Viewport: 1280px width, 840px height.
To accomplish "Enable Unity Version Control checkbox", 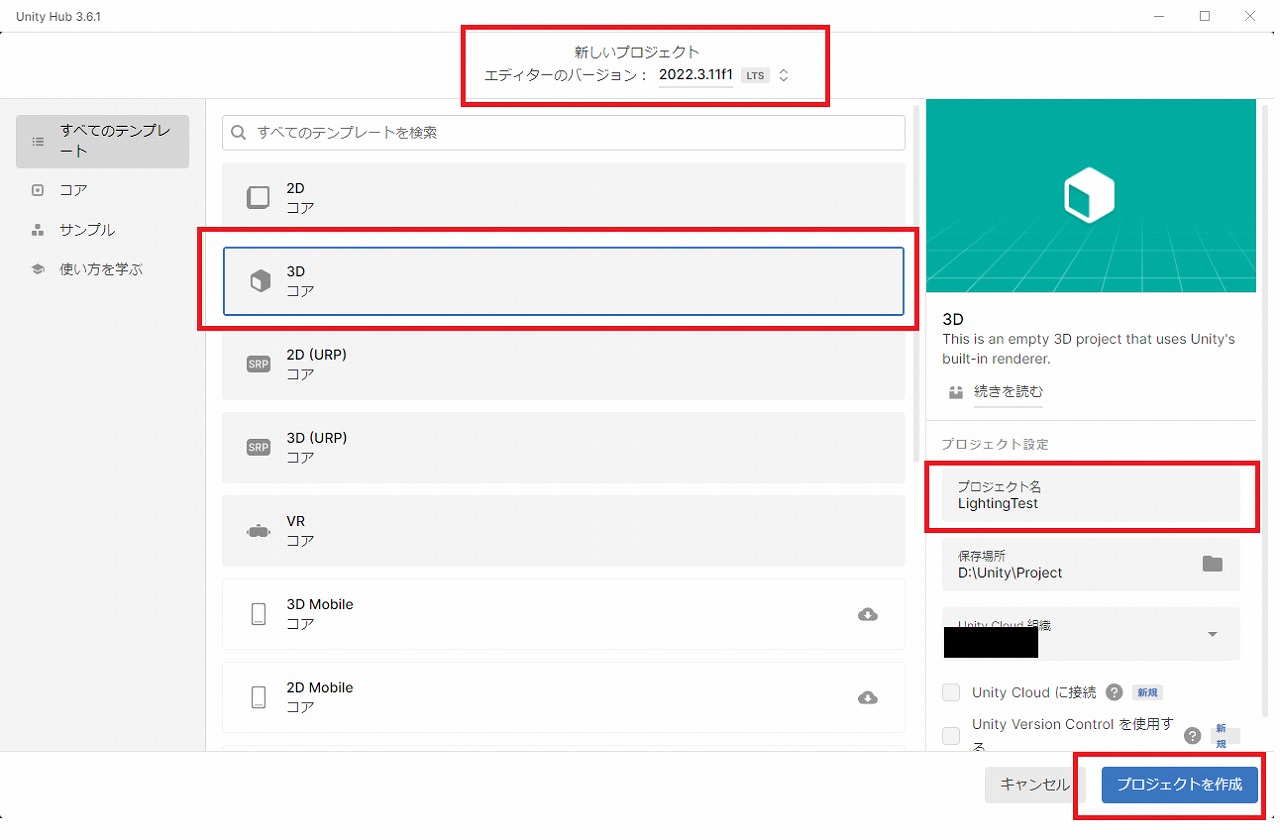I will coord(951,736).
